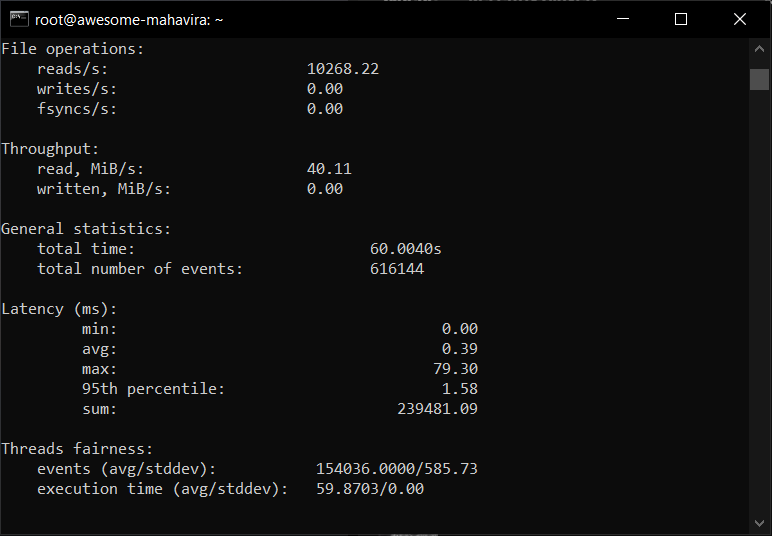Click the latency sum value 239481.09
The height and width of the screenshot is (536, 772).
(437, 409)
